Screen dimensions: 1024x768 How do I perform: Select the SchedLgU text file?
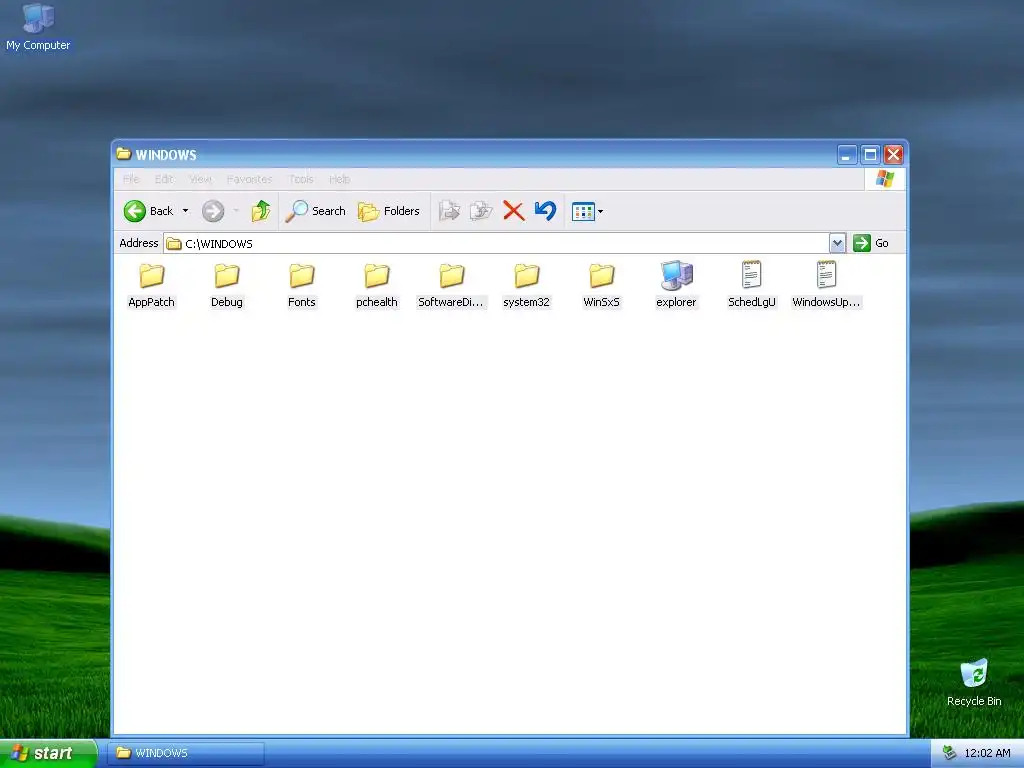coord(752,285)
